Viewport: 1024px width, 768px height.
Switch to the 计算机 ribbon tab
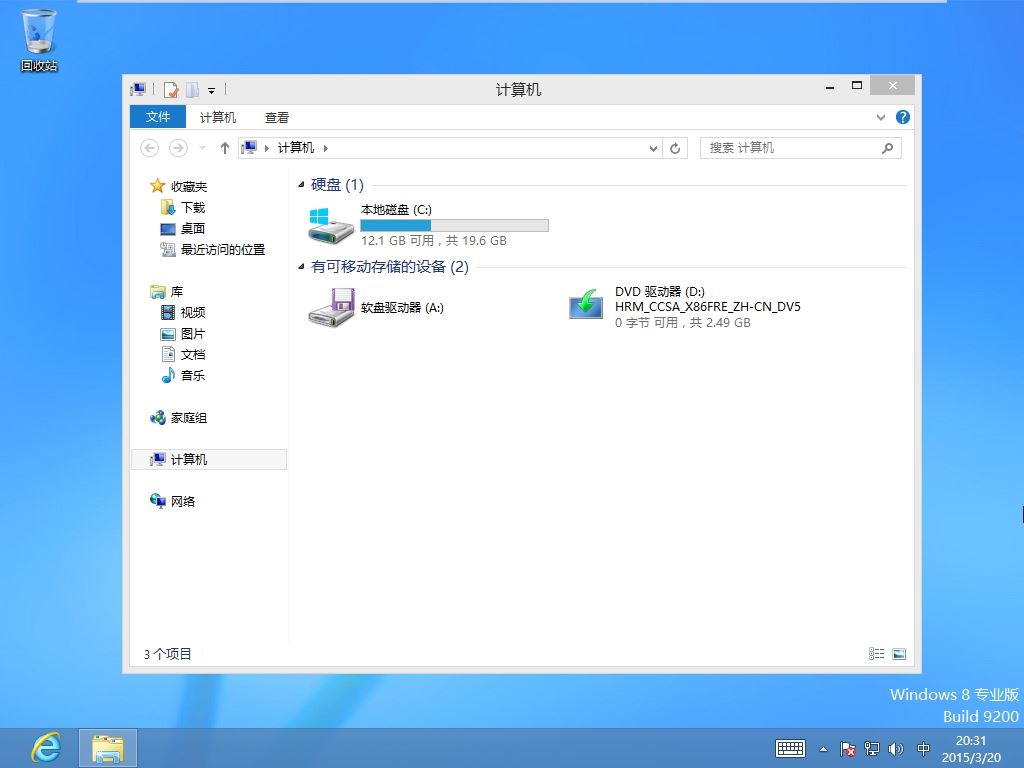pyautogui.click(x=217, y=118)
